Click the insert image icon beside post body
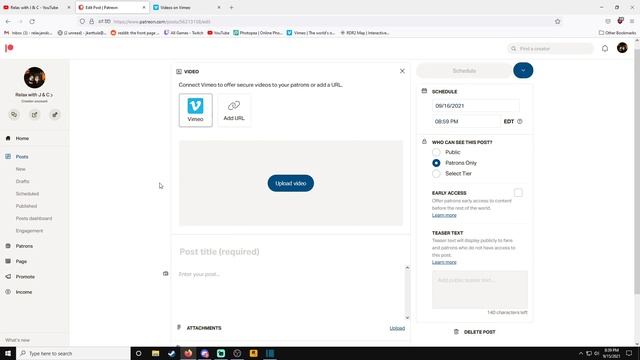This screenshot has width=640, height=360. pyautogui.click(x=165, y=273)
